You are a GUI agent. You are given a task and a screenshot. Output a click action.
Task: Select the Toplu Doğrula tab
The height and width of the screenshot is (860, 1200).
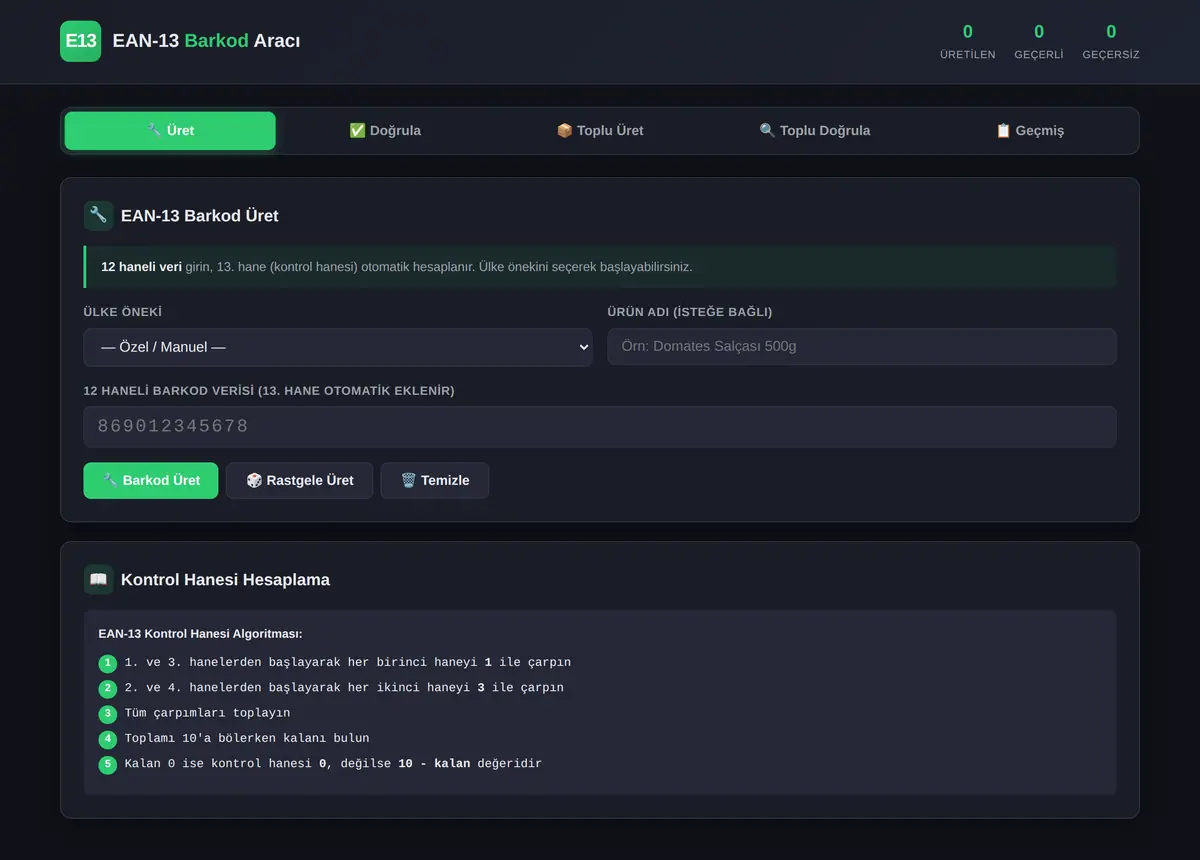815,131
